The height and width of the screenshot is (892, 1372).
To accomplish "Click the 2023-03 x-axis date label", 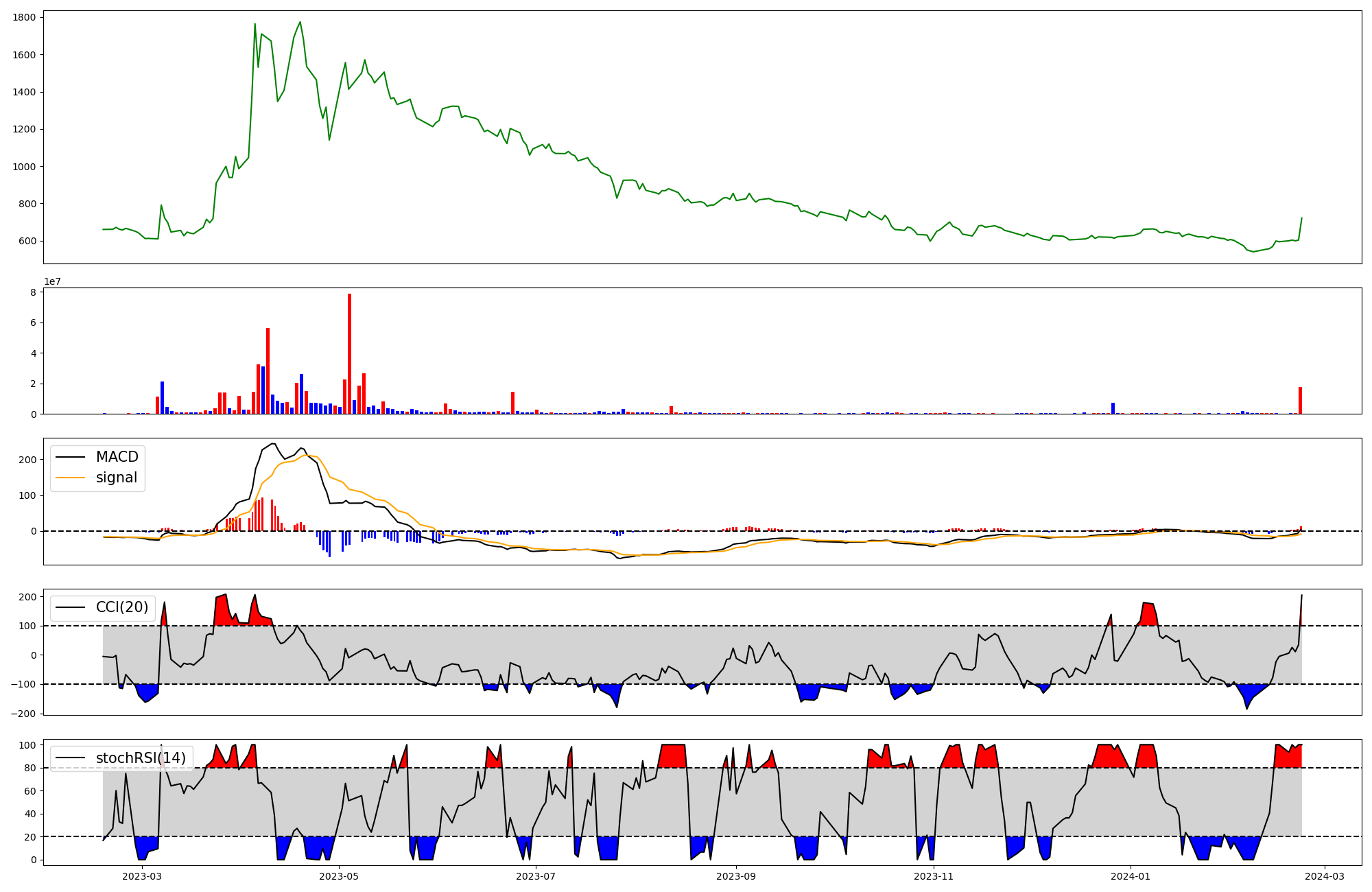I will [x=142, y=876].
